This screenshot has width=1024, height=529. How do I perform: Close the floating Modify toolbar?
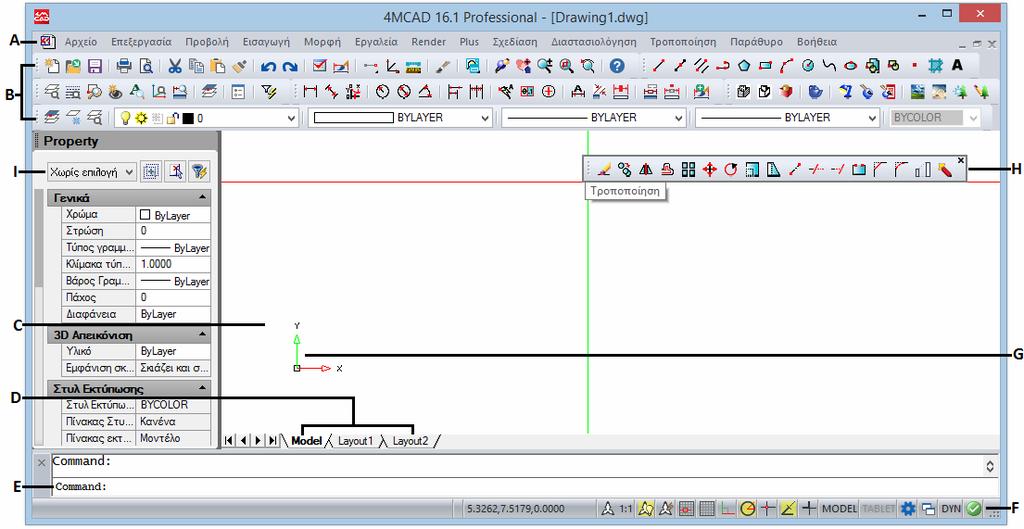961,160
